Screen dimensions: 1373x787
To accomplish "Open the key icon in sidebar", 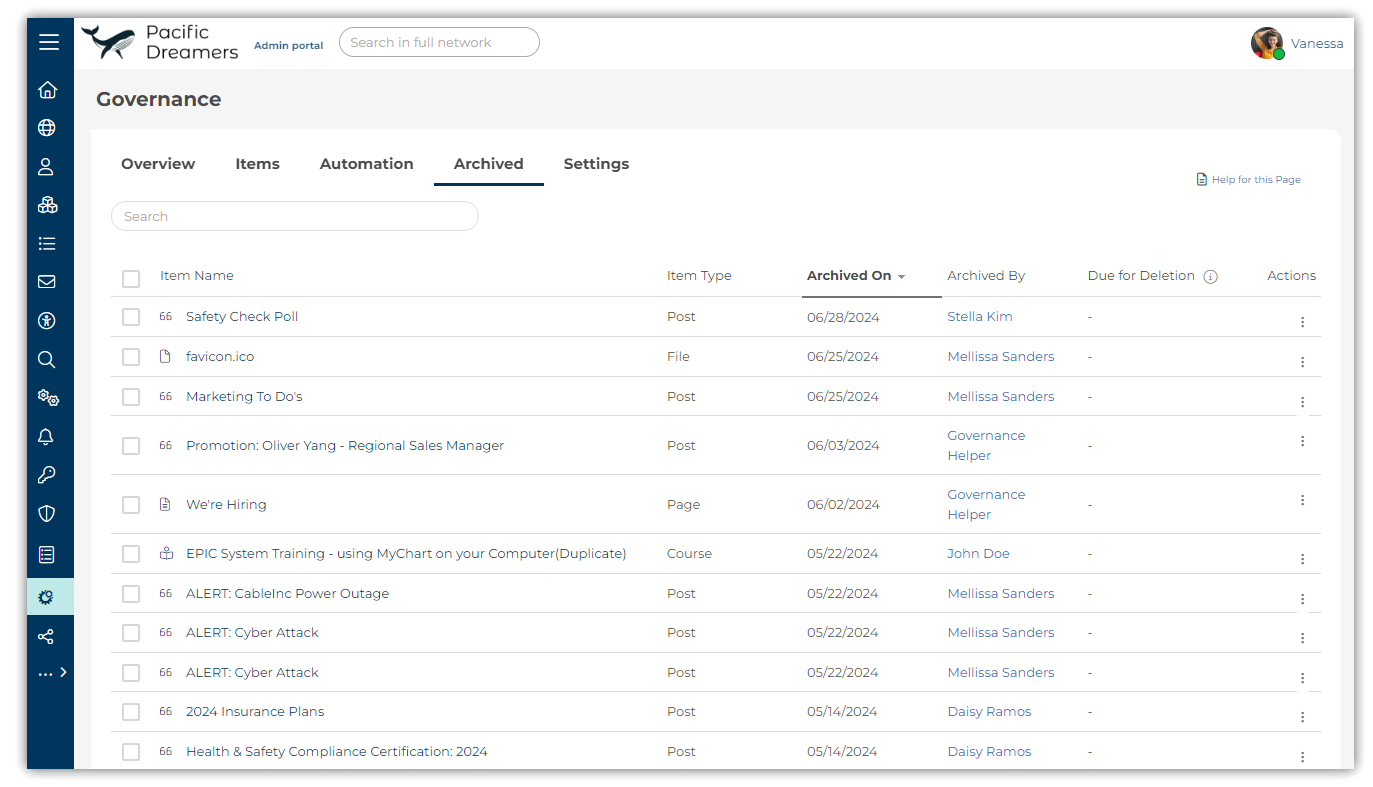I will coord(47,475).
